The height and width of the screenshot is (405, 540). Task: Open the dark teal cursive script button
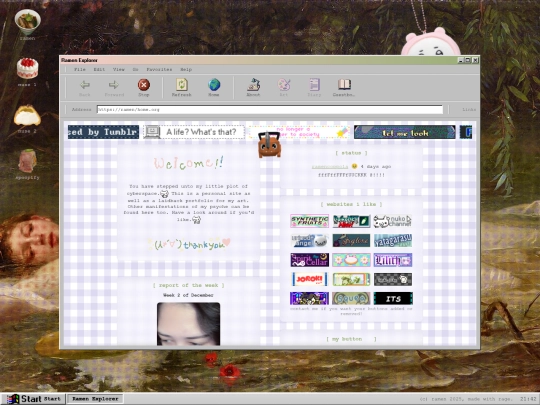pyautogui.click(x=351, y=240)
